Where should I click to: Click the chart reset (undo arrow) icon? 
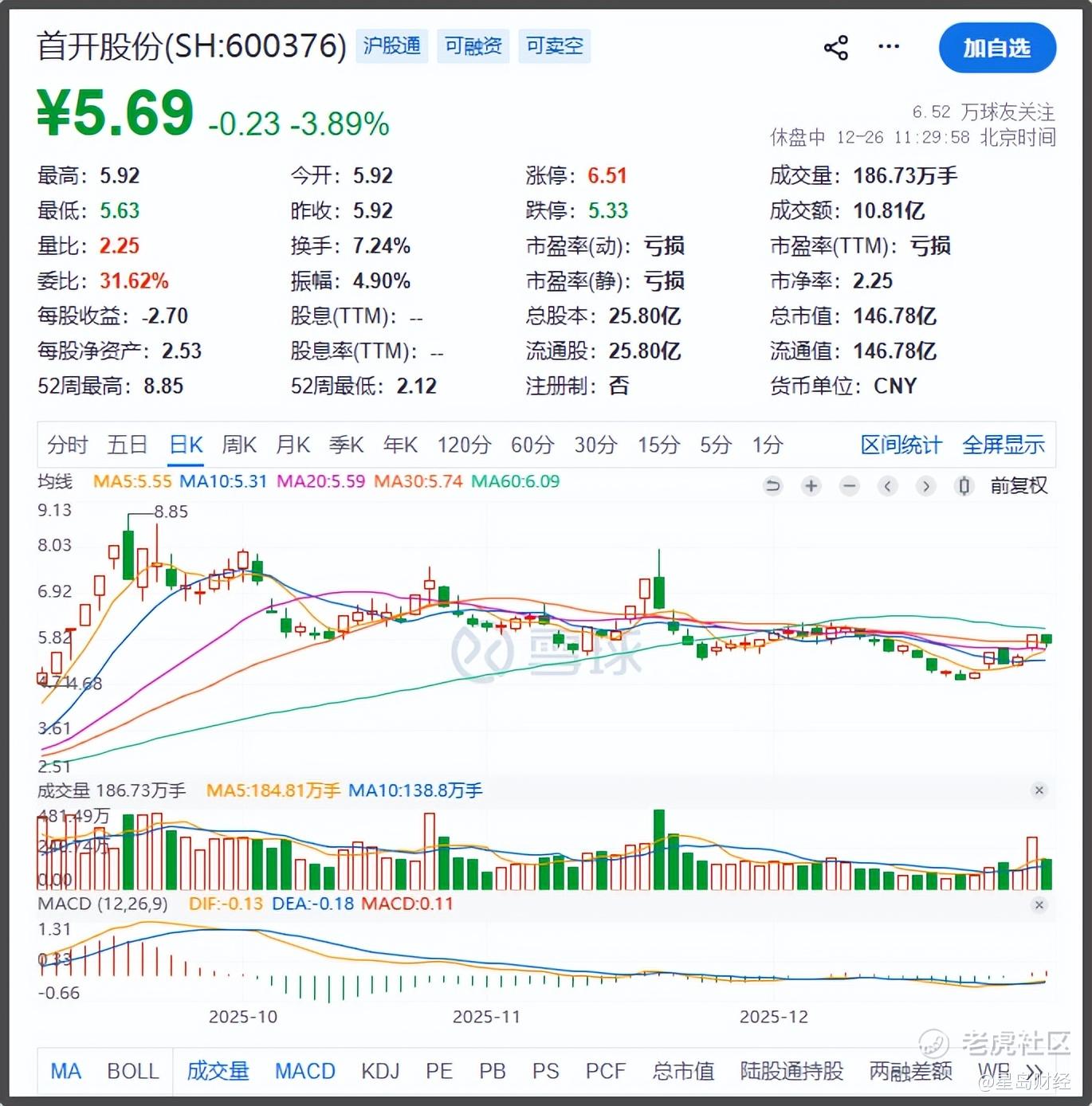(772, 485)
